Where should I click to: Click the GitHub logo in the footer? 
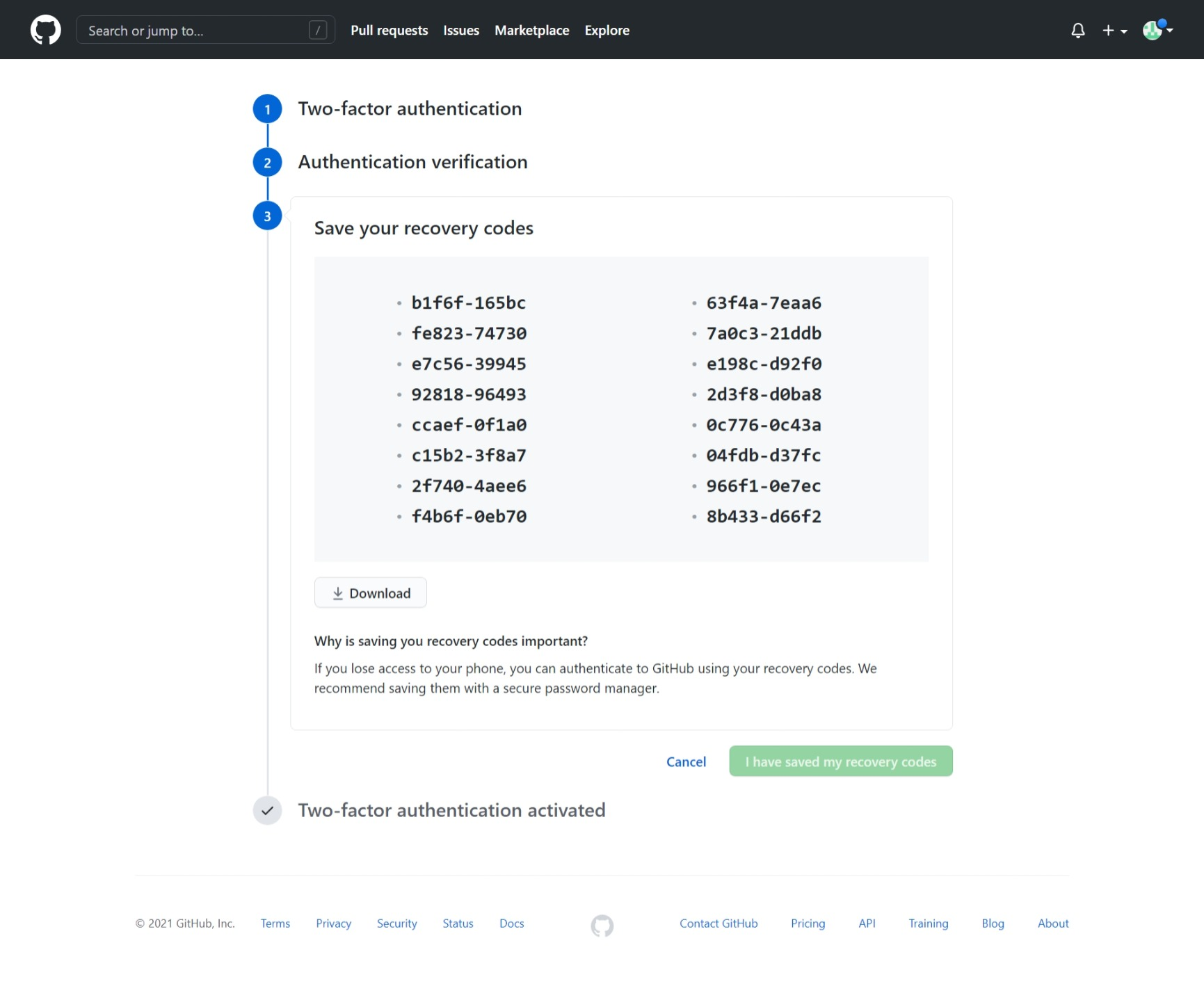click(602, 926)
